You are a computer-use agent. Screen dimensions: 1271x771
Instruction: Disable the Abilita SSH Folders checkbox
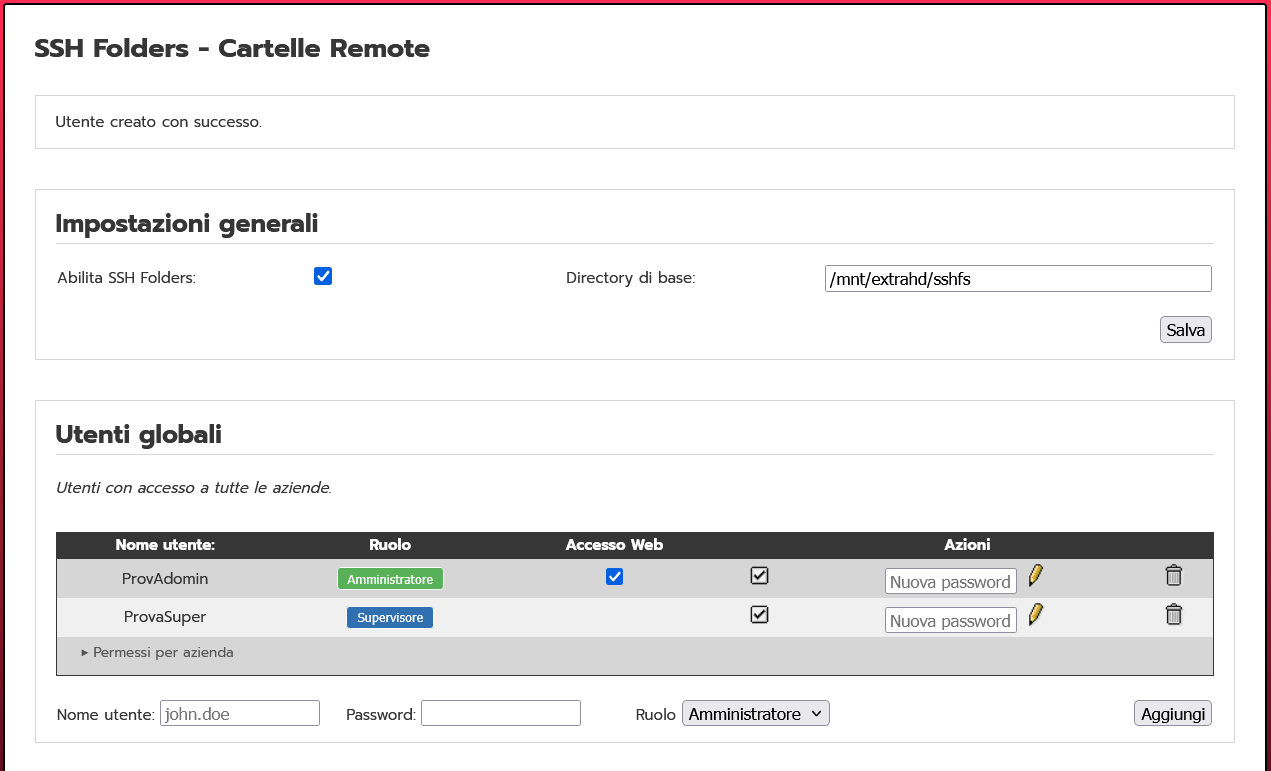pyautogui.click(x=323, y=277)
